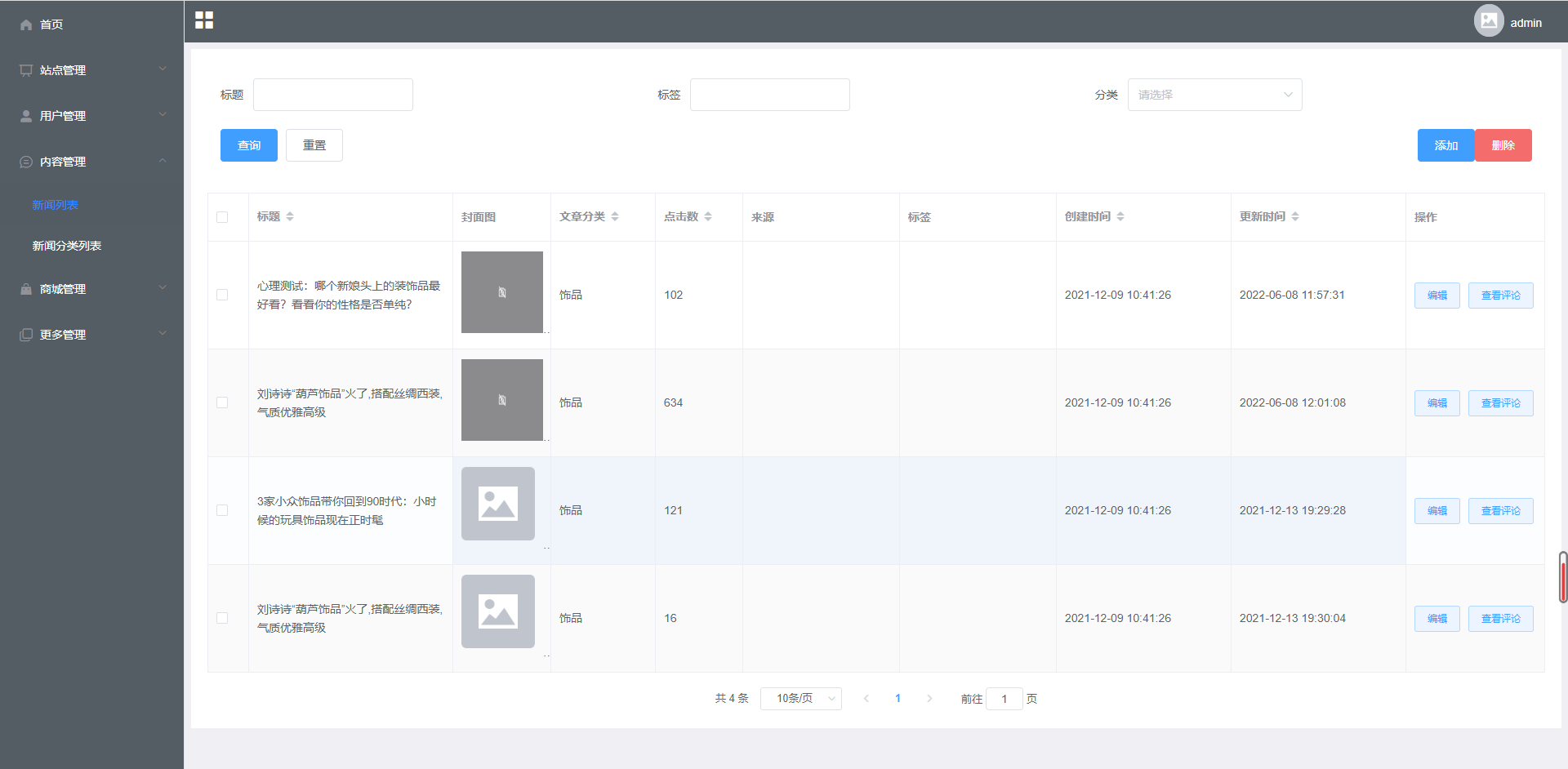Click the monitor icon beside 站点管理

(26, 70)
